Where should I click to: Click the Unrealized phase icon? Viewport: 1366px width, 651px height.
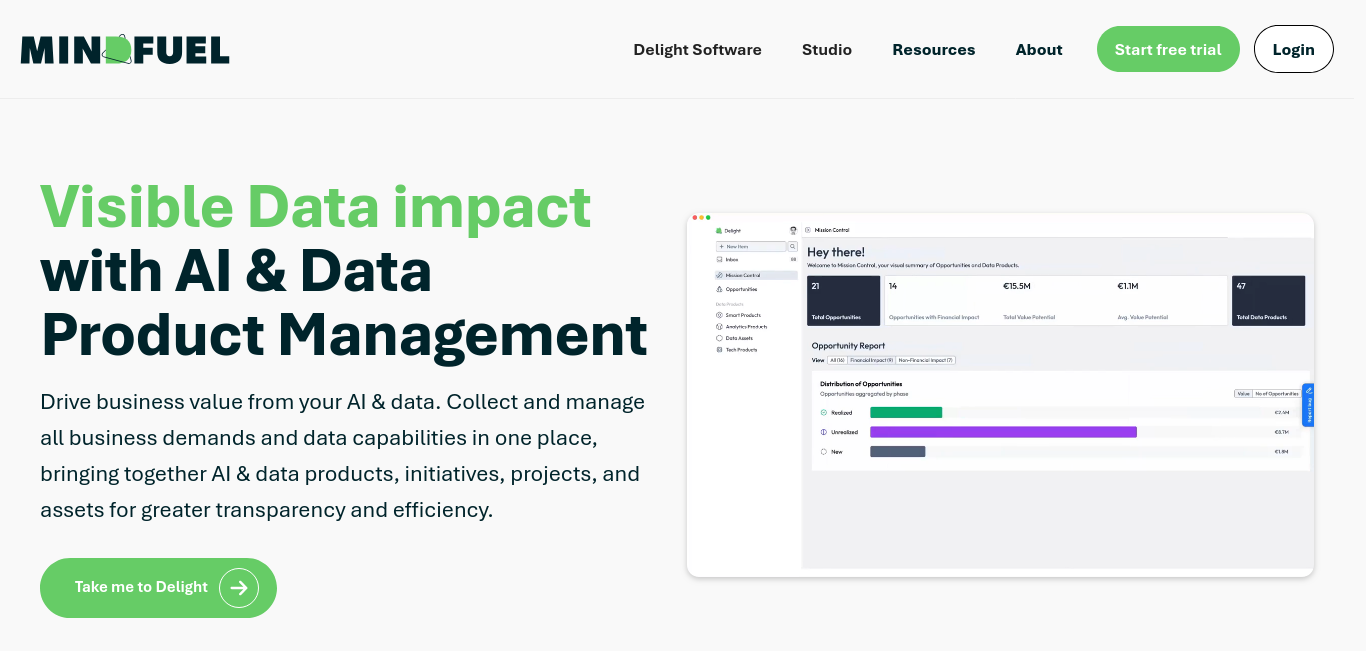[824, 432]
